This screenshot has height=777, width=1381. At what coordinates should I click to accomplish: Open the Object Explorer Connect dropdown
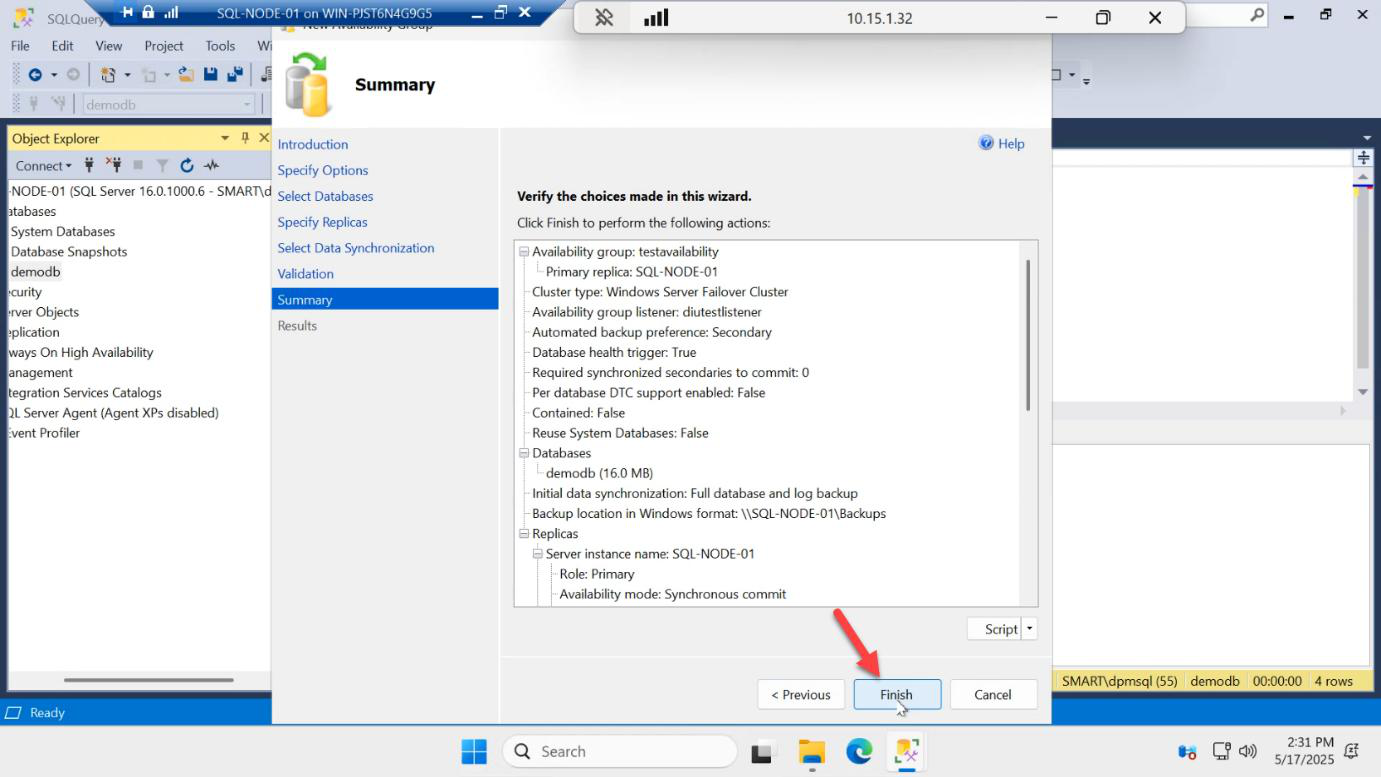tap(43, 166)
